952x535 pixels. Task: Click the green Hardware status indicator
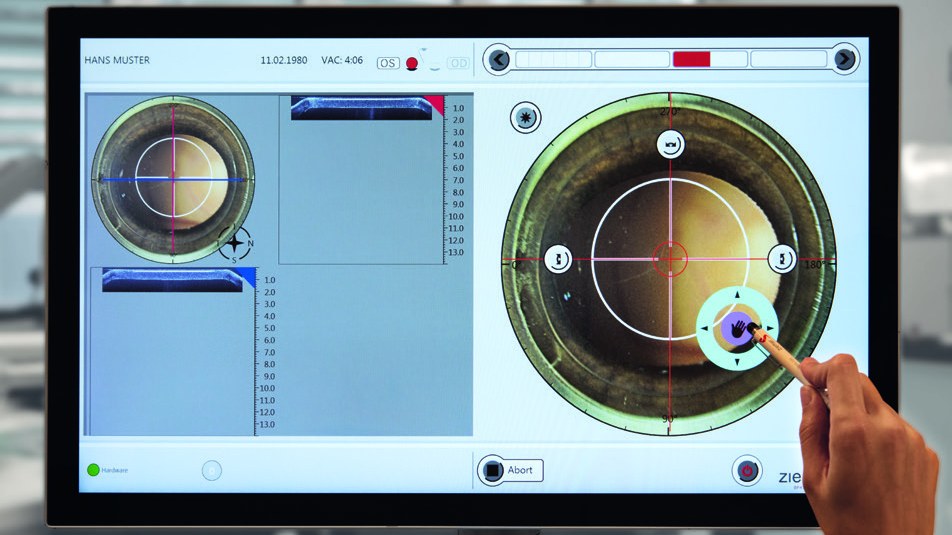[x=93, y=470]
